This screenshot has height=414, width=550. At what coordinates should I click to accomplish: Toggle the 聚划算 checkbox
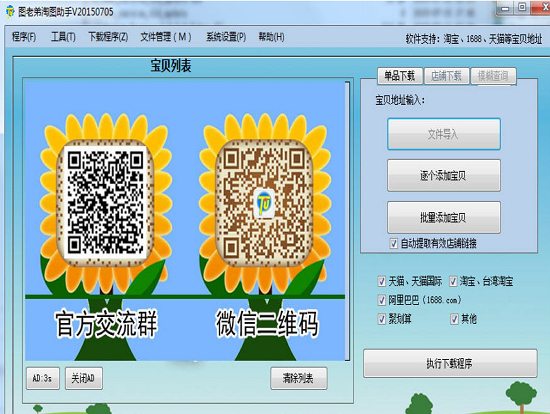[x=382, y=319]
